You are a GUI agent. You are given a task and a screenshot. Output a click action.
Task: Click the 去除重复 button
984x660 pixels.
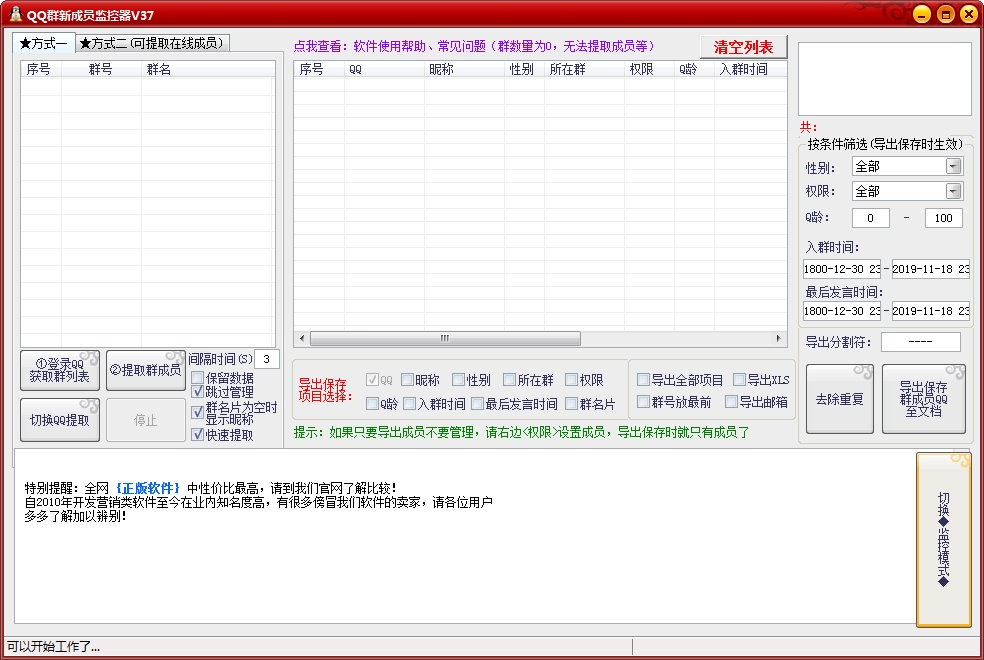click(840, 399)
